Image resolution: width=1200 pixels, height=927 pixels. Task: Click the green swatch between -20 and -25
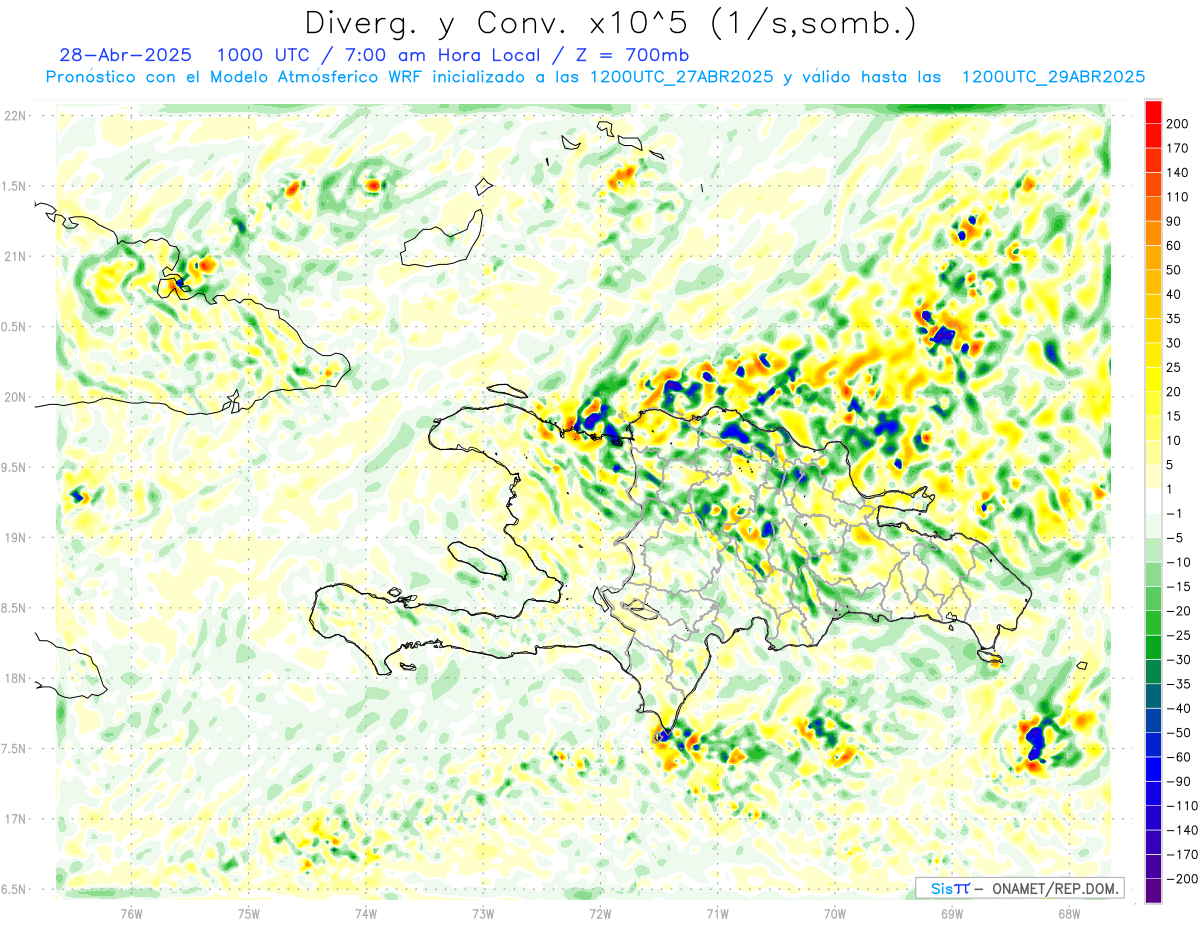coord(1153,623)
